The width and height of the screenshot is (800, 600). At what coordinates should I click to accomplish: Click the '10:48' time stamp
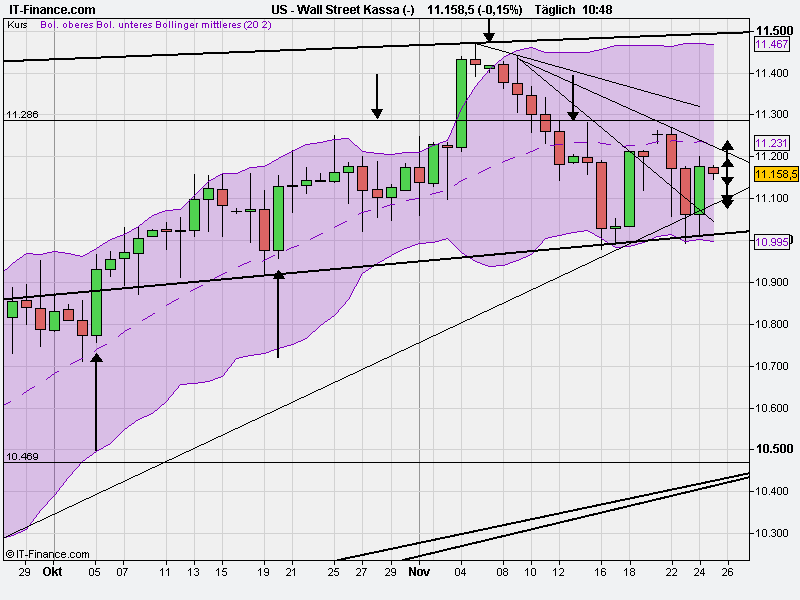596,10
